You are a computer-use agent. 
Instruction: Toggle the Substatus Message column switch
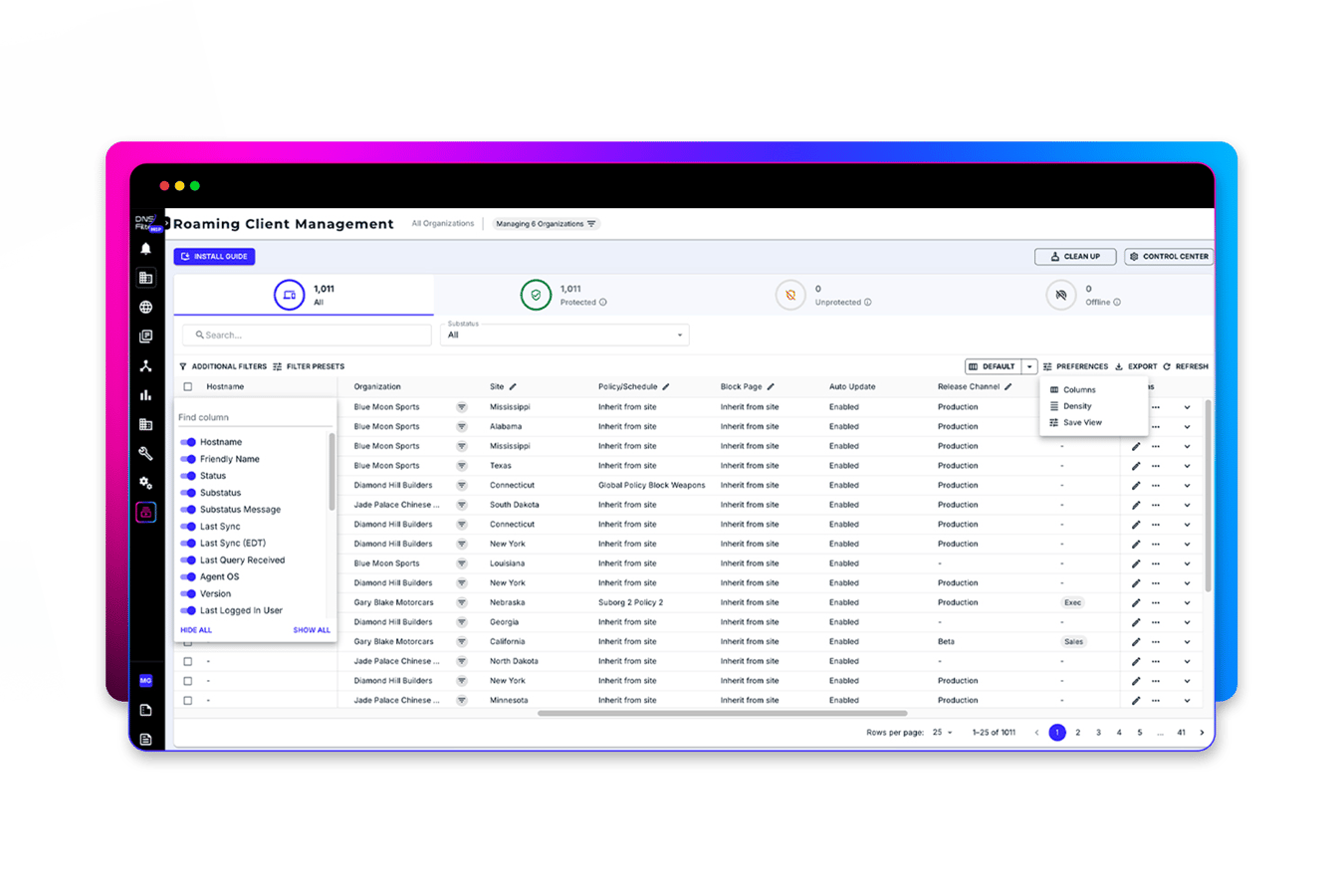[x=188, y=510]
